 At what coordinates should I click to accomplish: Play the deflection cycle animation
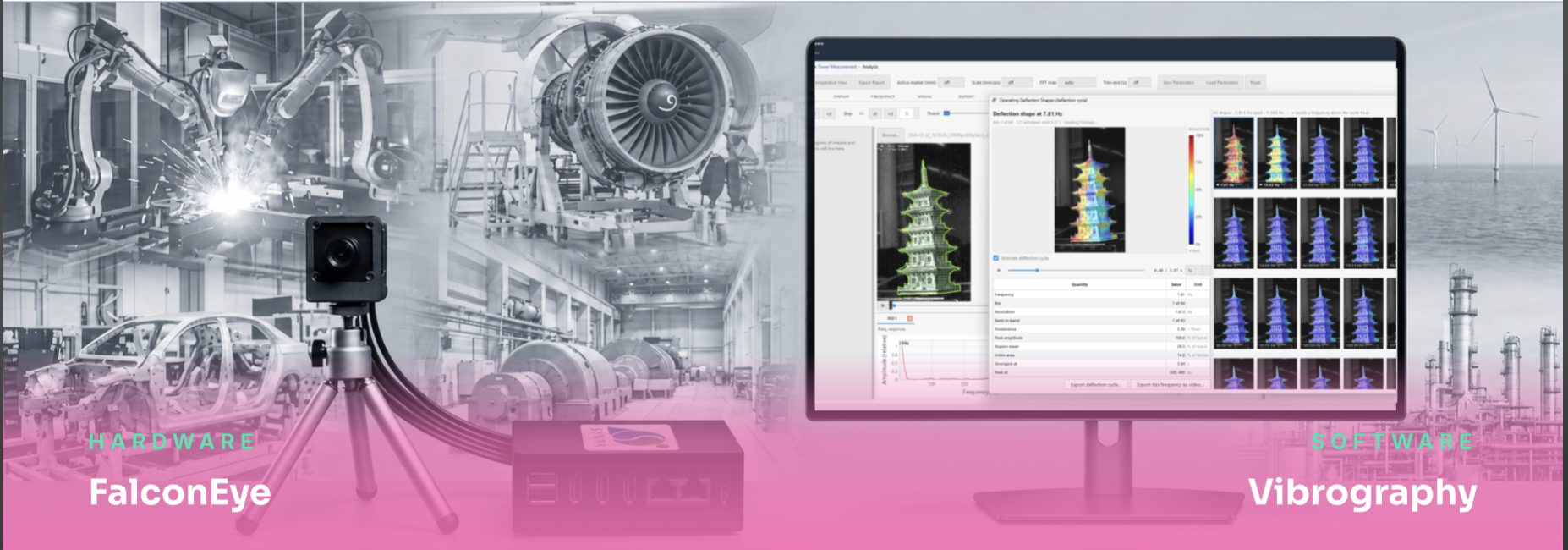999,270
